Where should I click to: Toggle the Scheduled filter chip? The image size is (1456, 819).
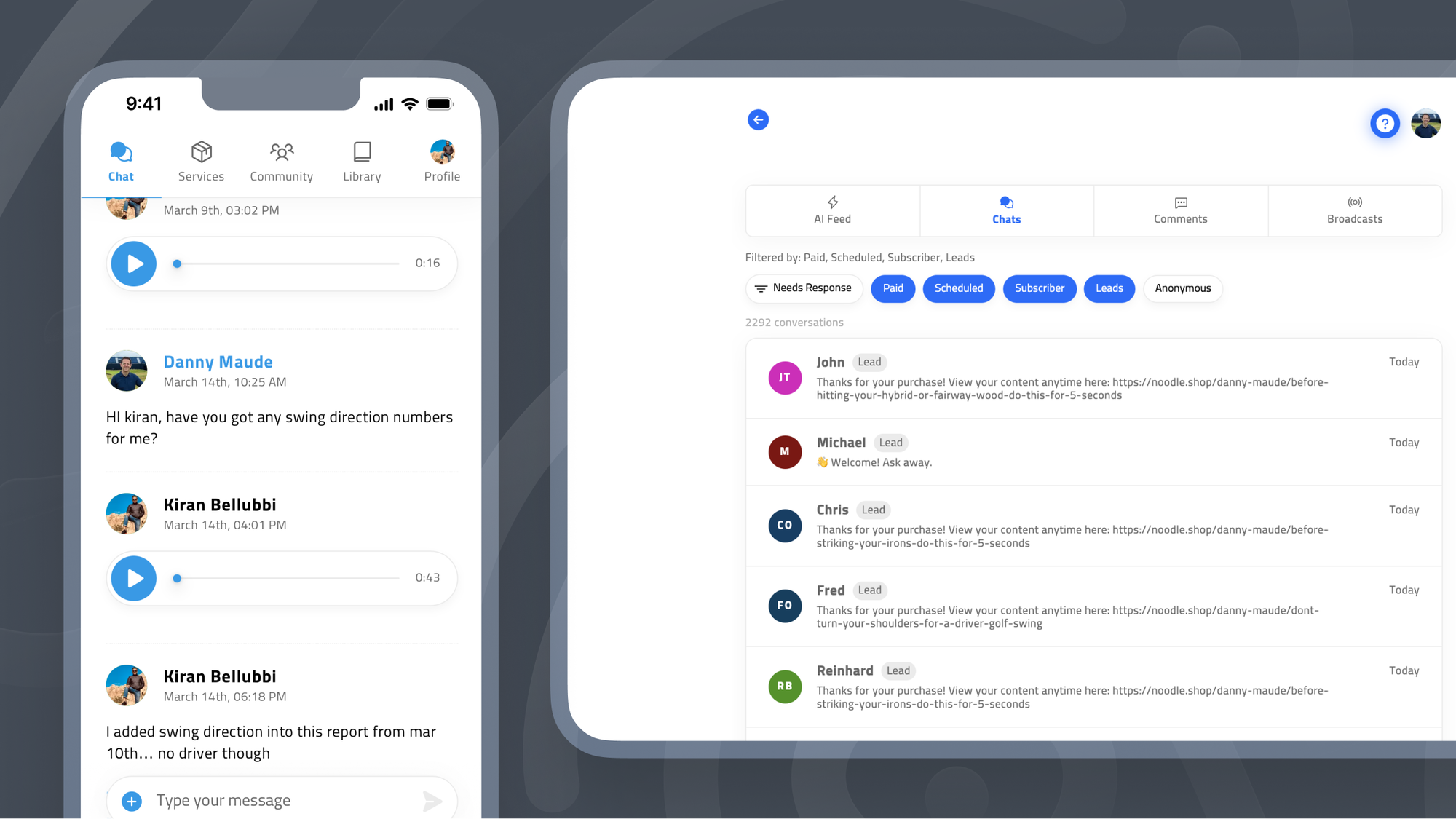(958, 288)
